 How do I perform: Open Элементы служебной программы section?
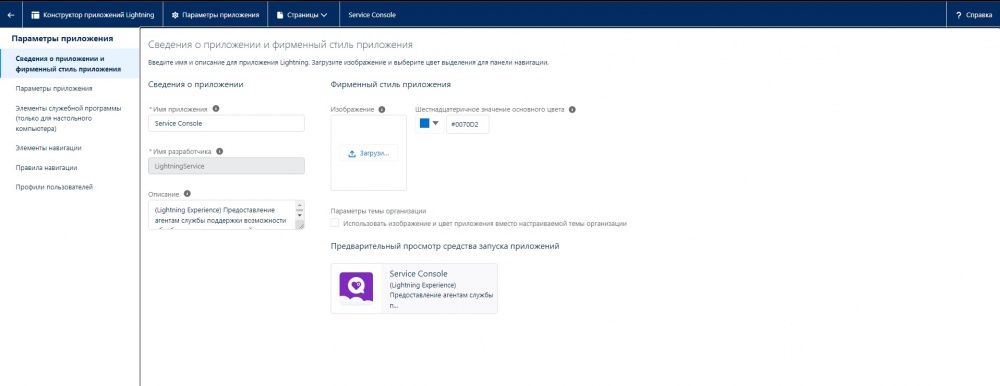[68, 119]
